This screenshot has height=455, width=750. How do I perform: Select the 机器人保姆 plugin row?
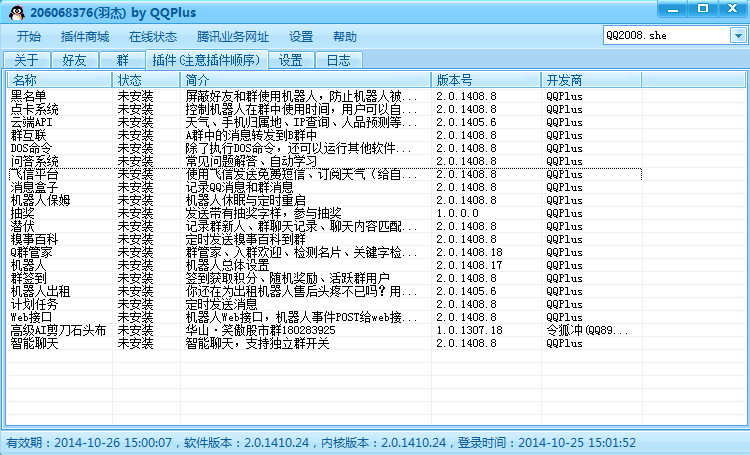click(x=325, y=200)
